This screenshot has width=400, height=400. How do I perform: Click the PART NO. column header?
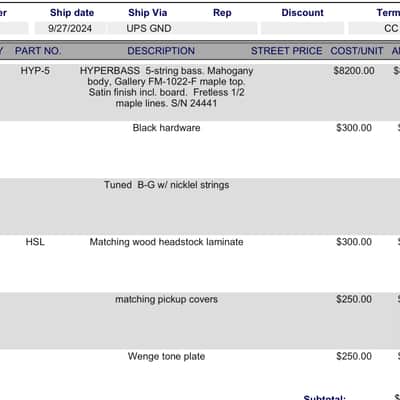tap(38, 51)
